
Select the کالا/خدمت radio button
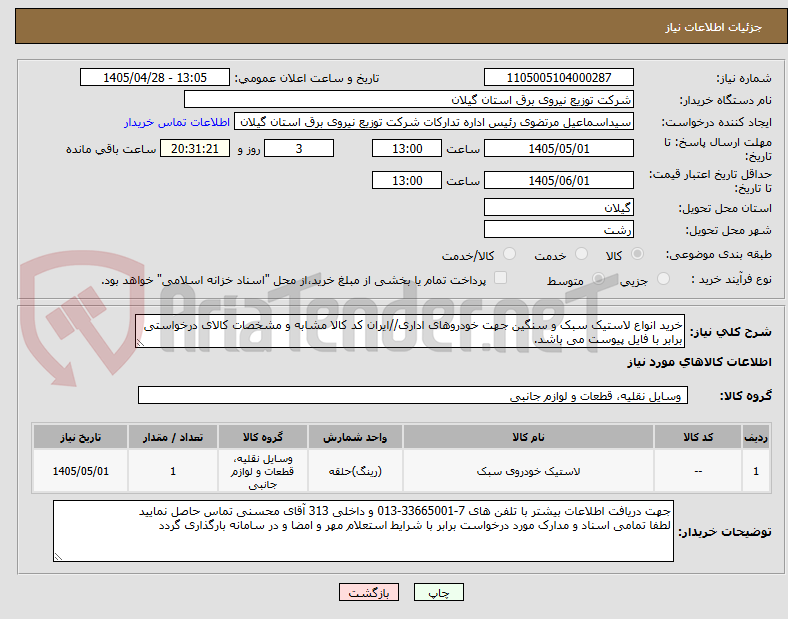click(510, 254)
